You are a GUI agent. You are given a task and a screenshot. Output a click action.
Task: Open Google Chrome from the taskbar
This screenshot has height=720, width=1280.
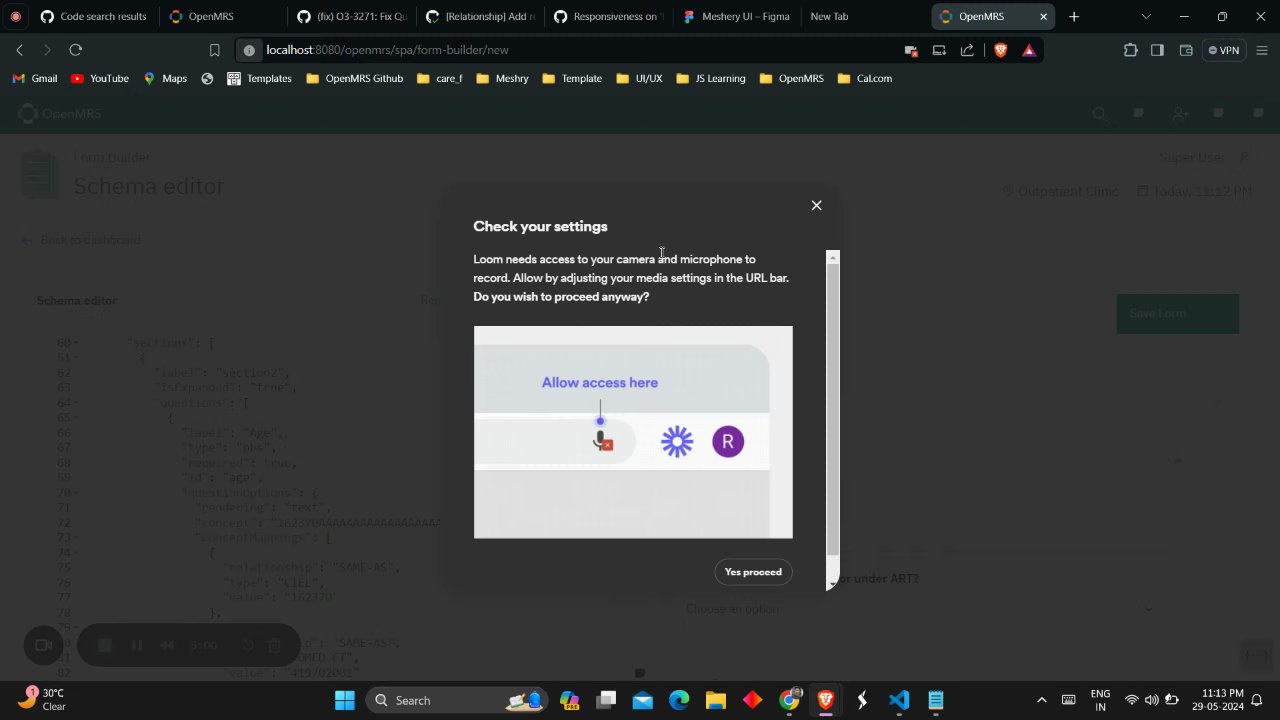coord(789,700)
